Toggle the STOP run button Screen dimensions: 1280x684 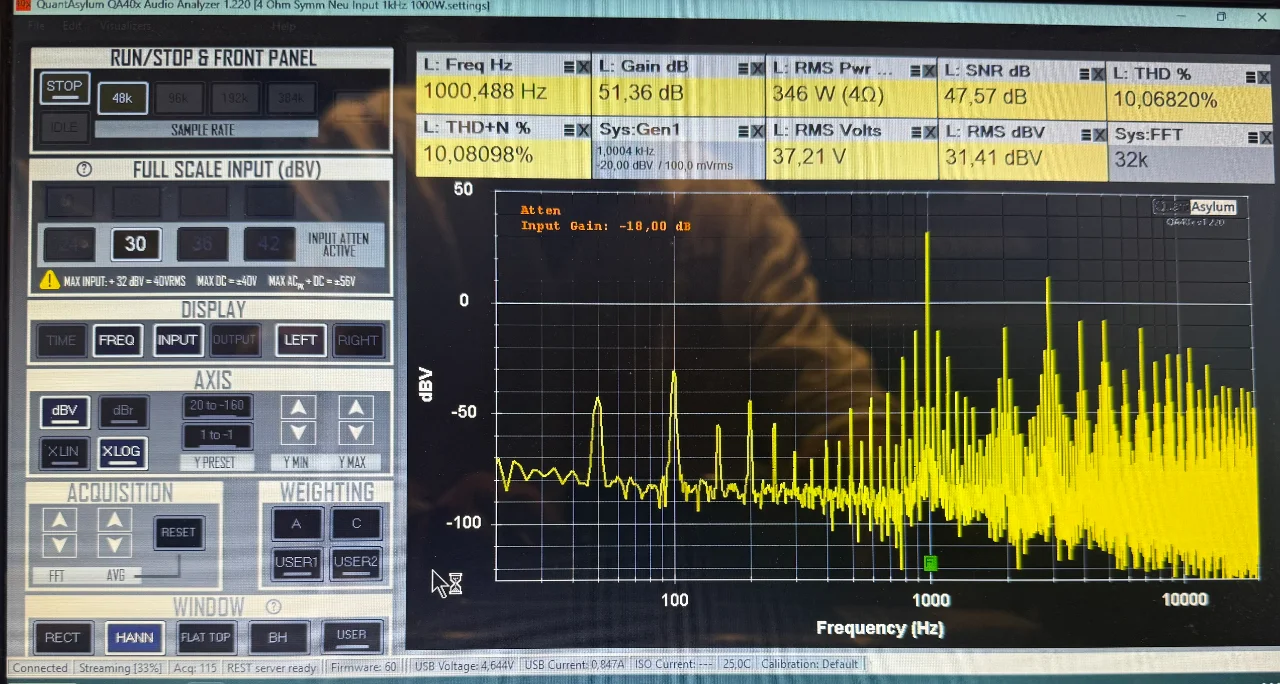tap(64, 87)
